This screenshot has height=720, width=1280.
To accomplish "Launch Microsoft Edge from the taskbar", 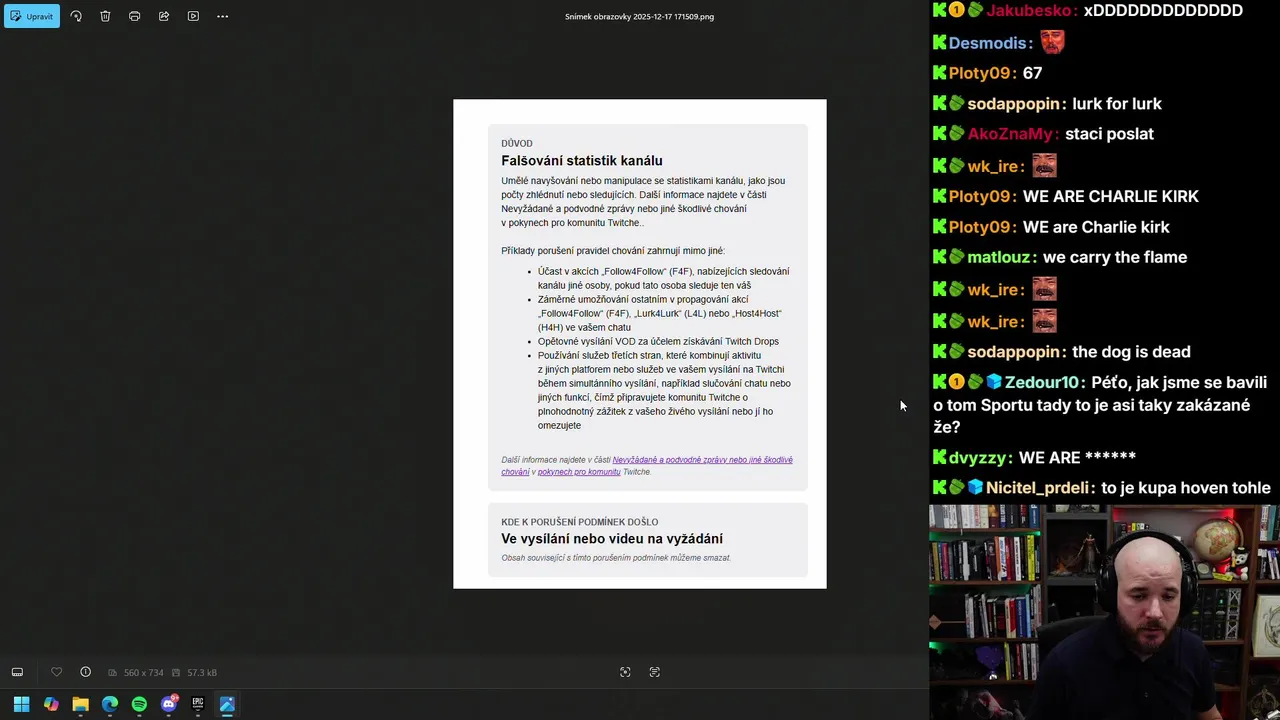I will point(109,704).
